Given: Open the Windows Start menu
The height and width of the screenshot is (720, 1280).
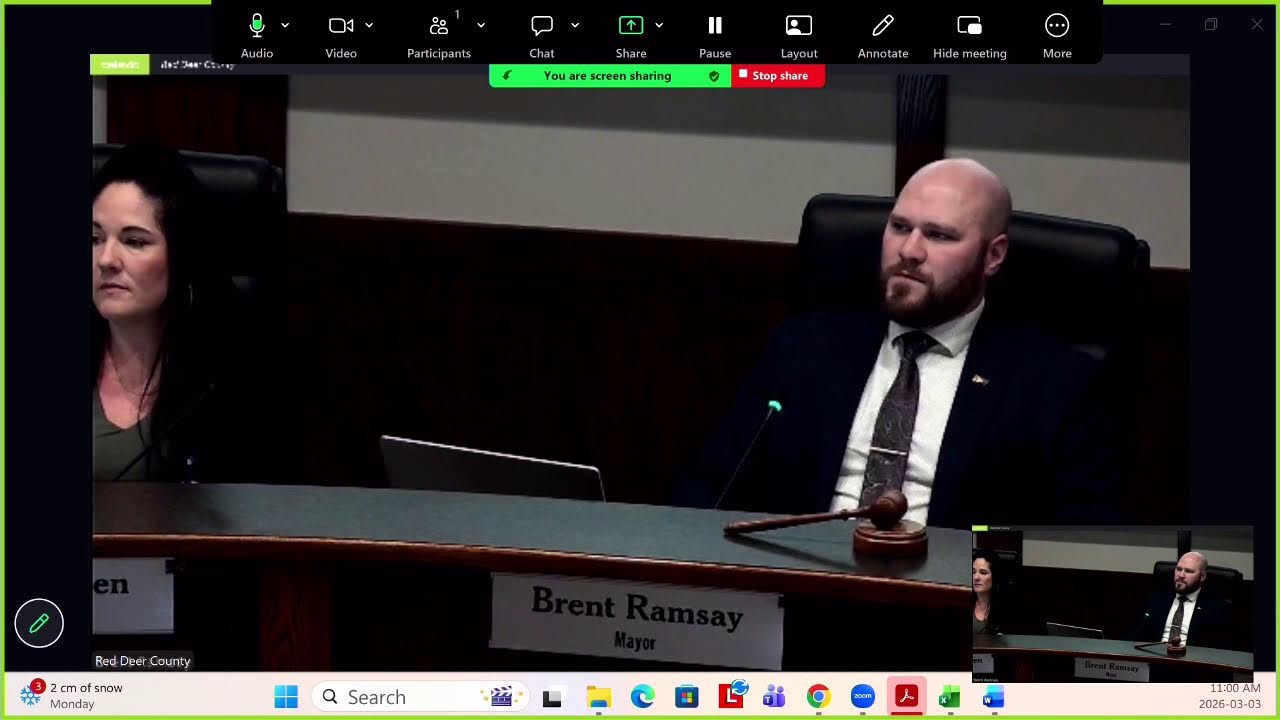Looking at the screenshot, I should tap(286, 697).
